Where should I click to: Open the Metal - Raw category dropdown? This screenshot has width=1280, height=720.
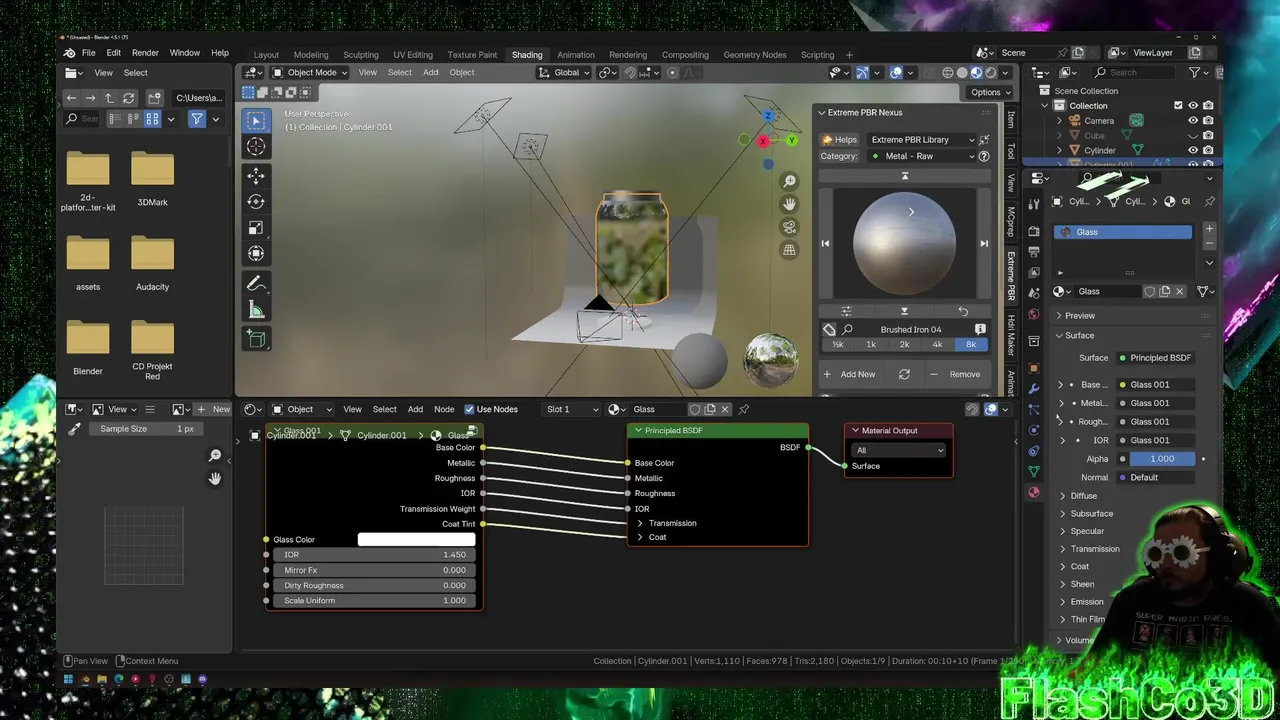tap(921, 156)
